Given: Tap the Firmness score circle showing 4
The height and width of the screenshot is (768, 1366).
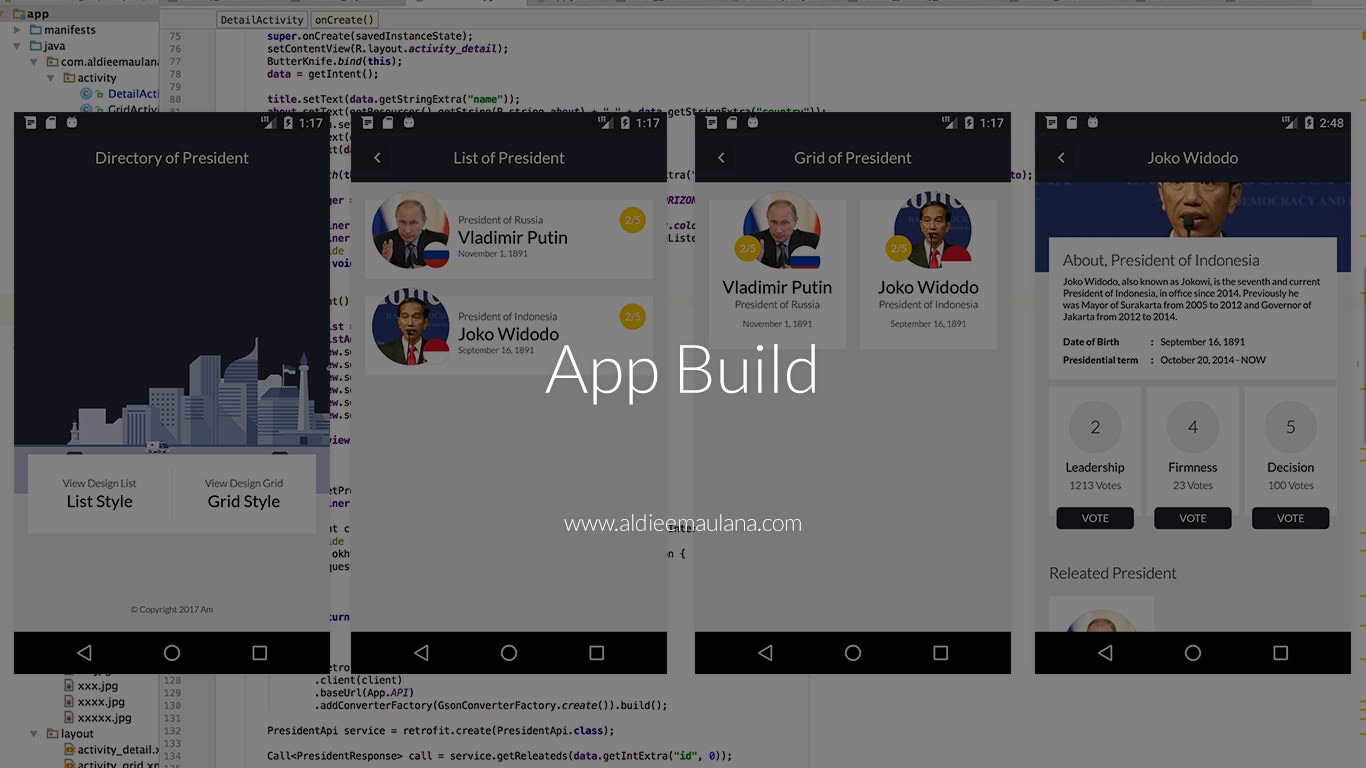Looking at the screenshot, I should pos(1193,427).
